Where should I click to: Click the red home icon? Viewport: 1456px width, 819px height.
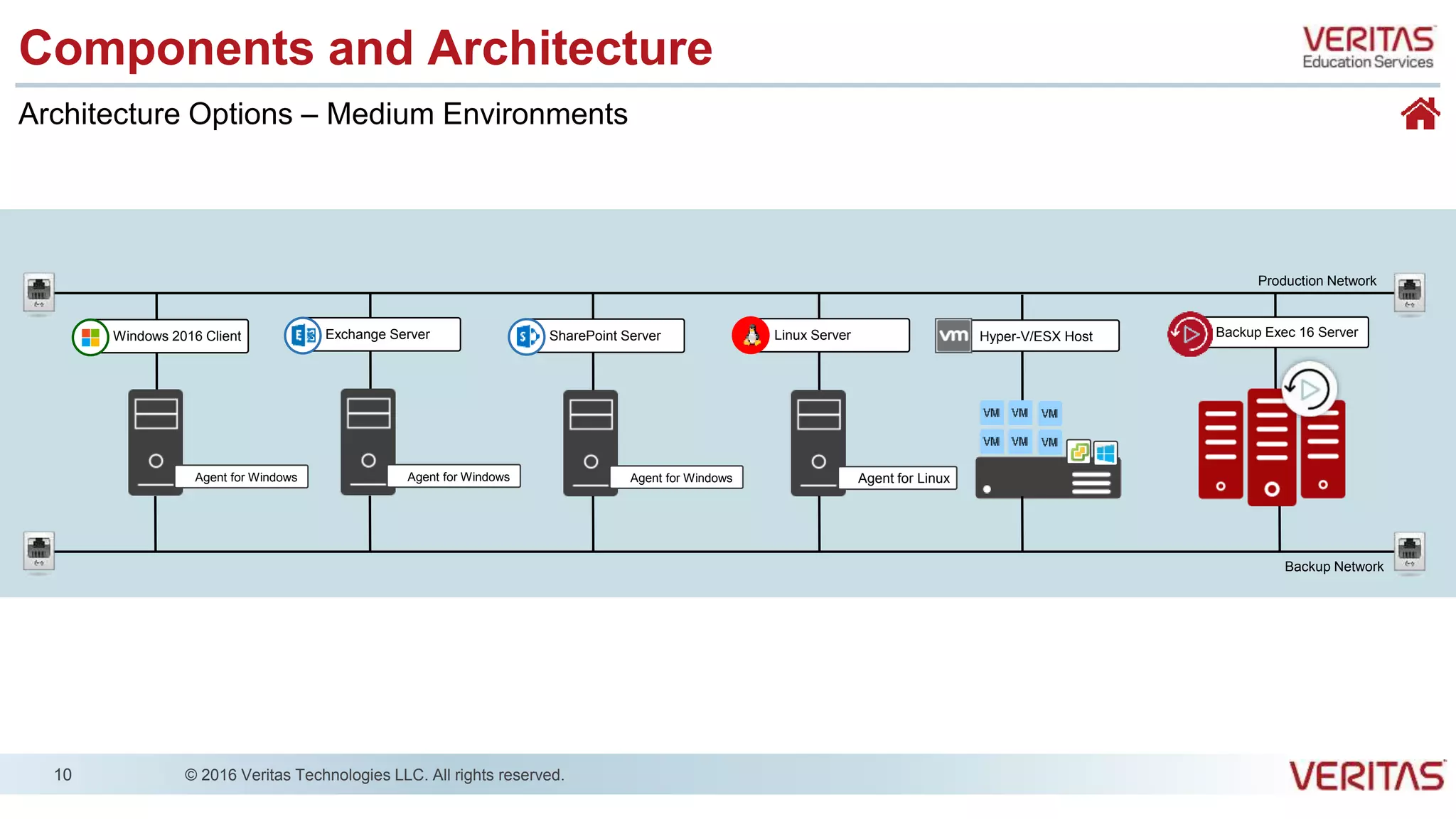click(x=1420, y=114)
